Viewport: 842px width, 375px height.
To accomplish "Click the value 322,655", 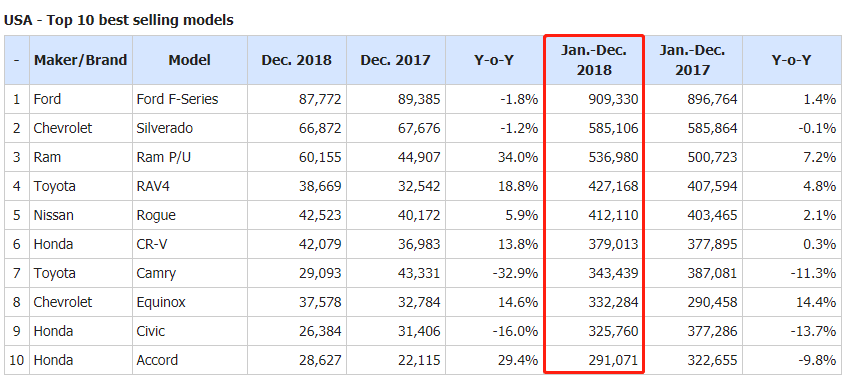I will pos(712,360).
